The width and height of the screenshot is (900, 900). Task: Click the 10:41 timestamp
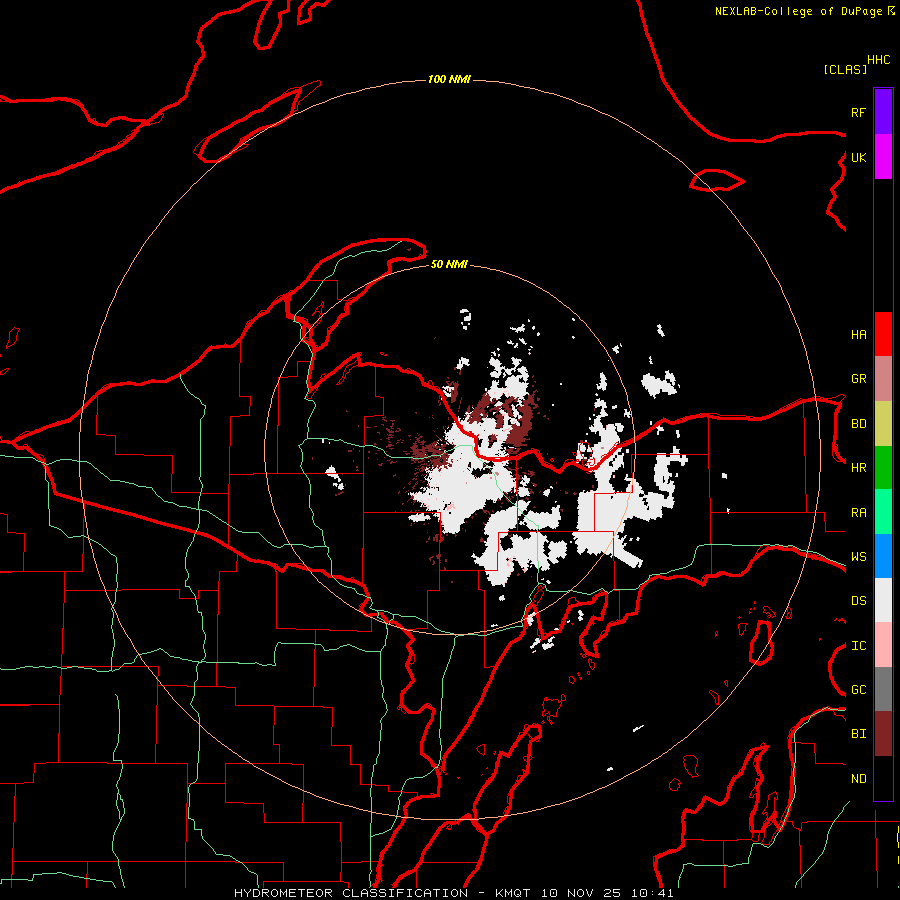[x=652, y=893]
